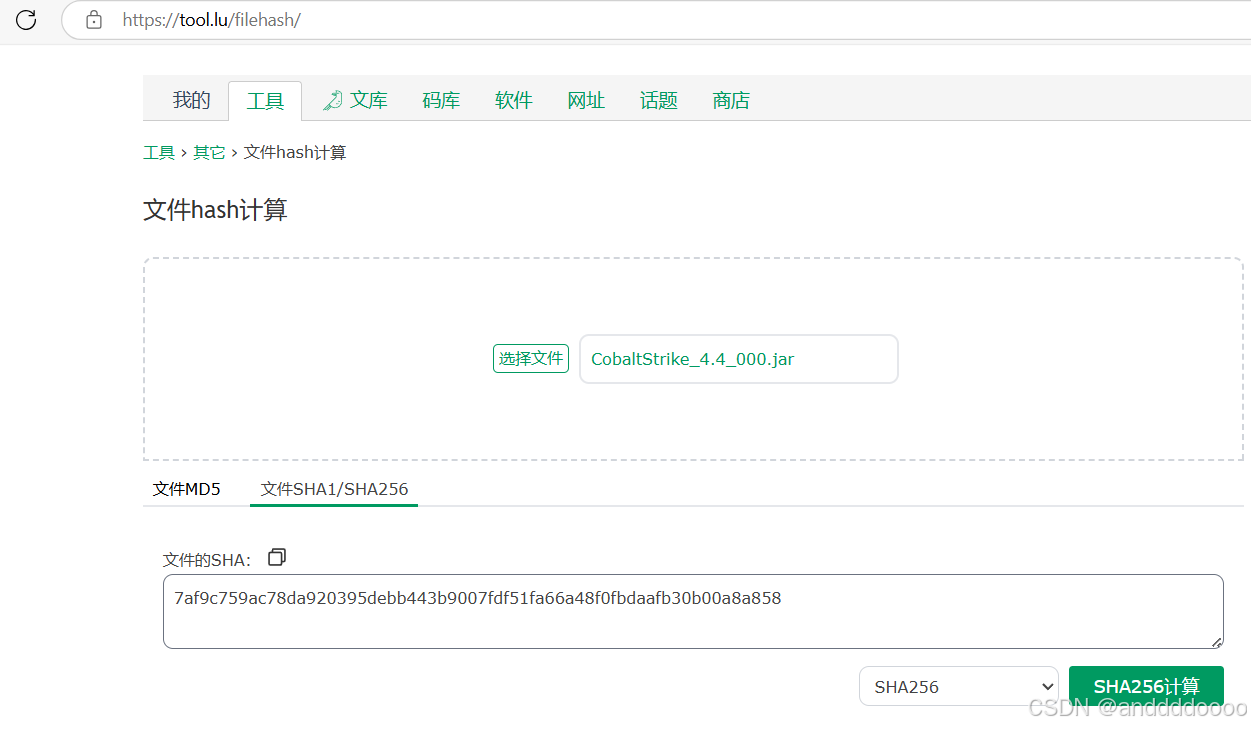Switch to the 文件MD5 tab
The width and height of the screenshot is (1251, 729).
tap(186, 489)
